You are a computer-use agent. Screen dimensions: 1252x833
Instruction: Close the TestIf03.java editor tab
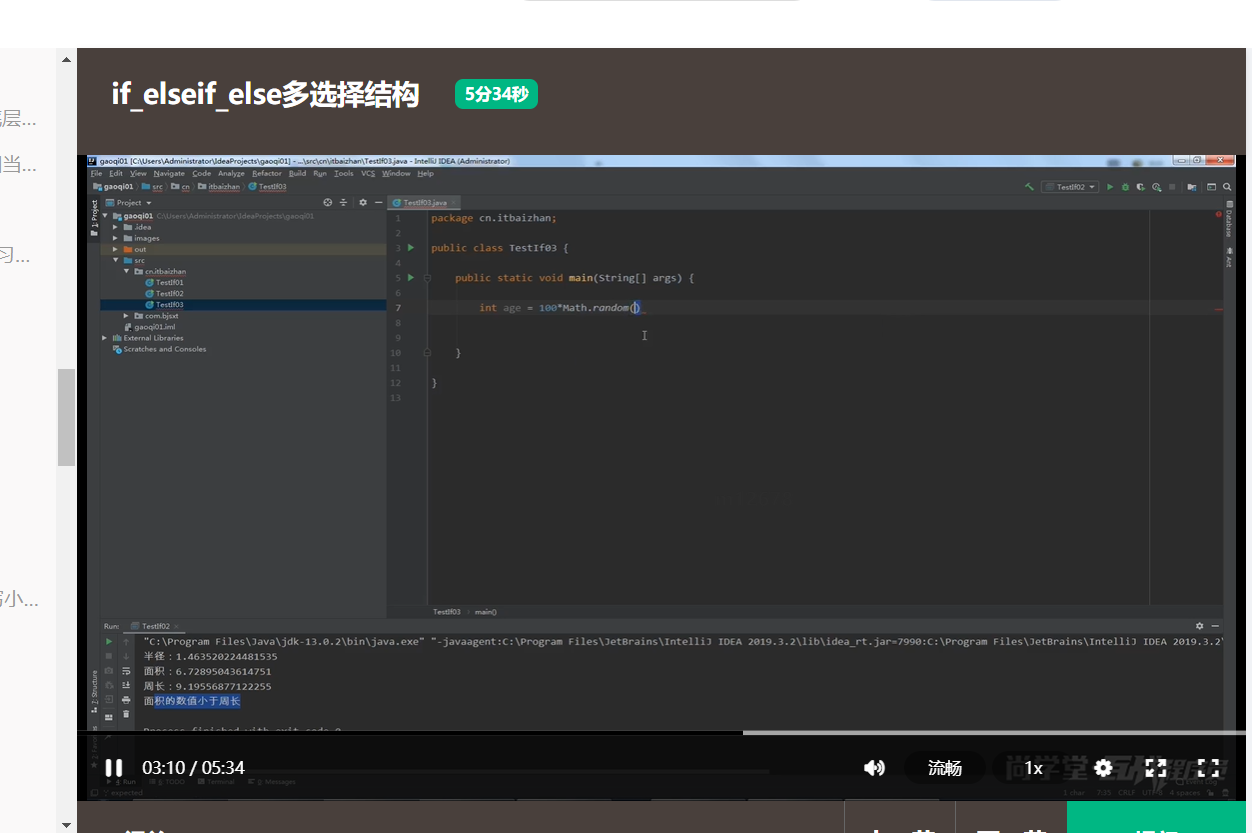pyautogui.click(x=453, y=202)
